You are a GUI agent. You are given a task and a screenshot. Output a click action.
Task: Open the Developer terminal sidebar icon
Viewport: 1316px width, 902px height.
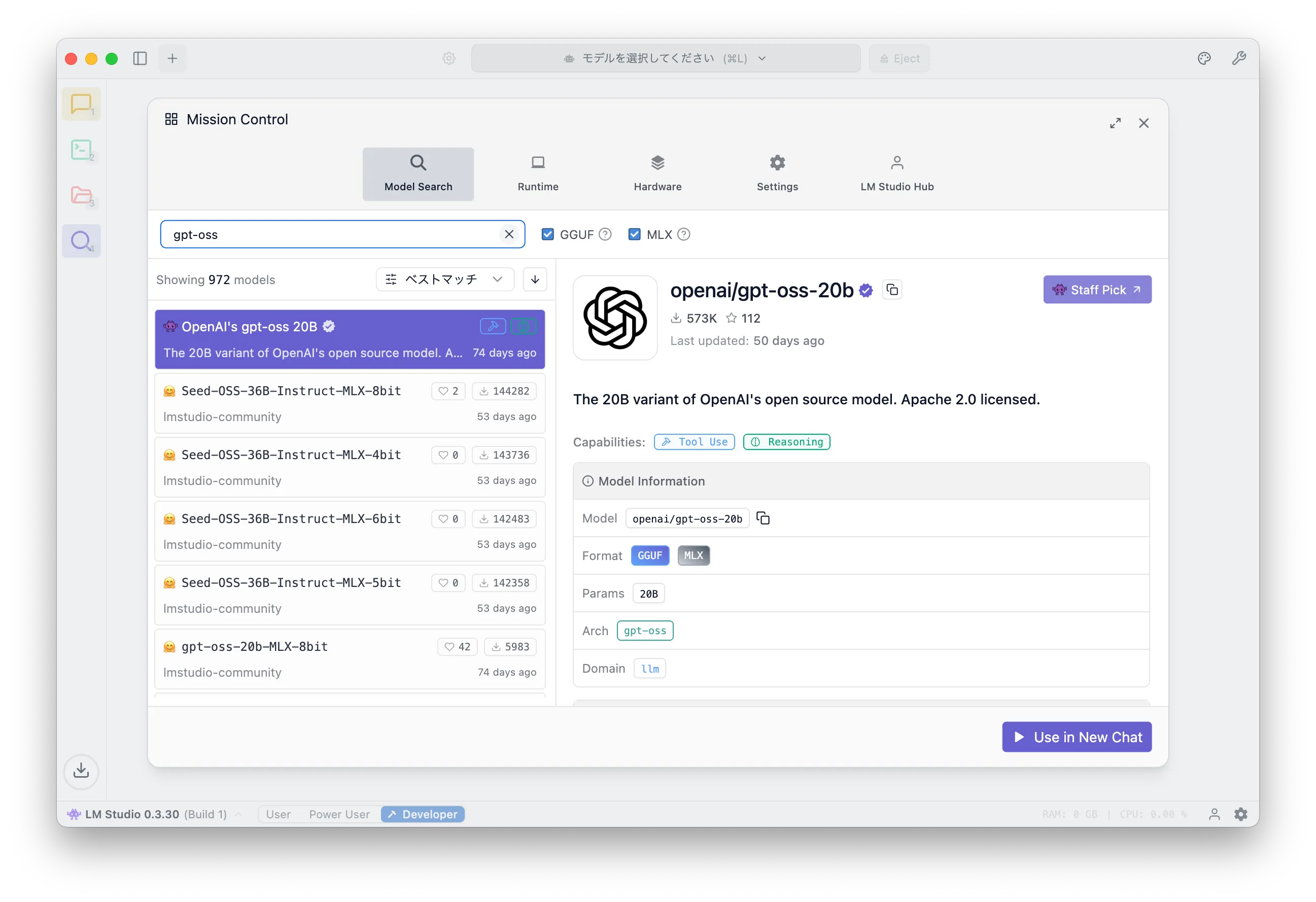click(81, 150)
